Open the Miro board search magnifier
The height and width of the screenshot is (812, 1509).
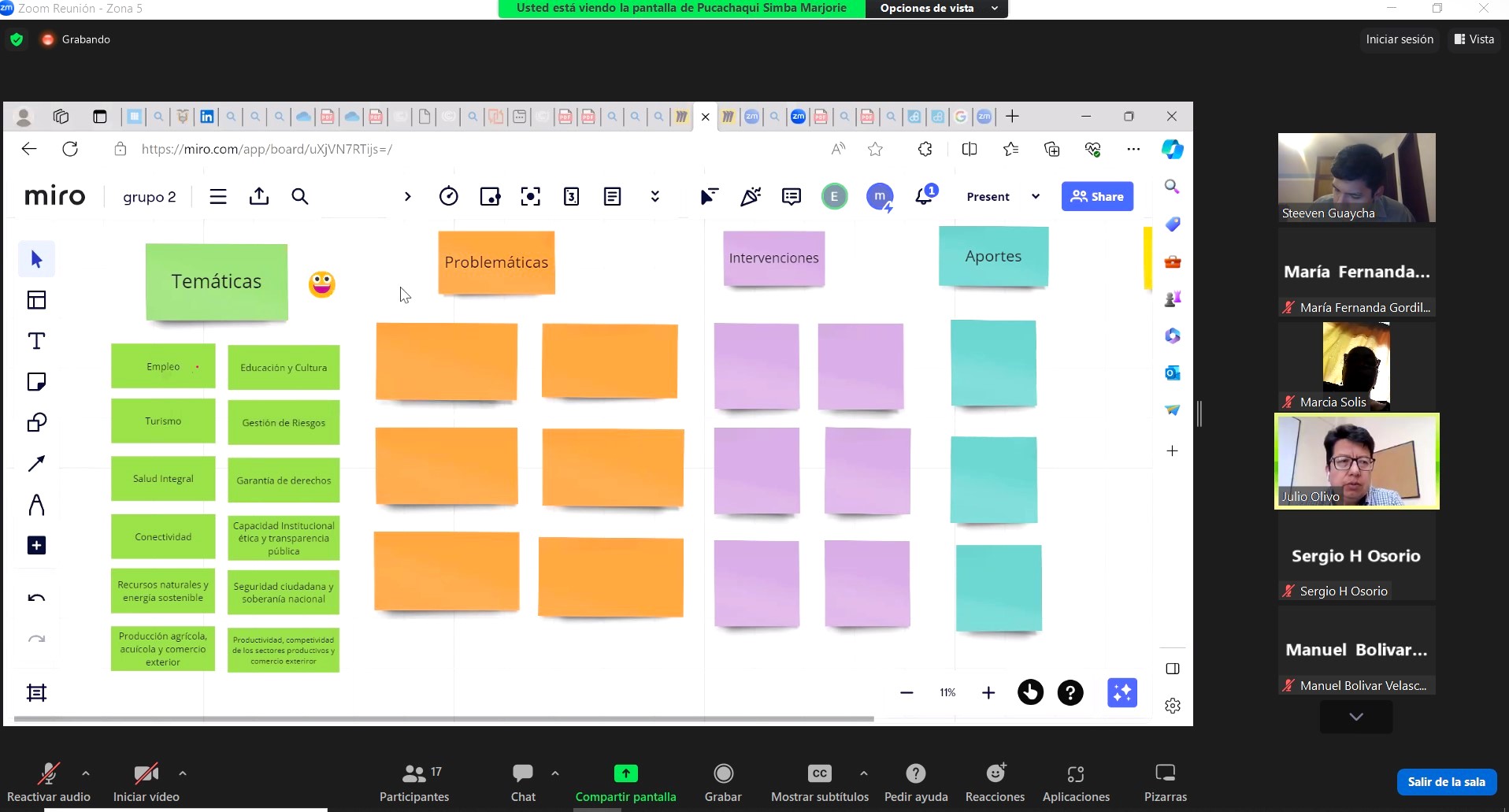(300, 197)
